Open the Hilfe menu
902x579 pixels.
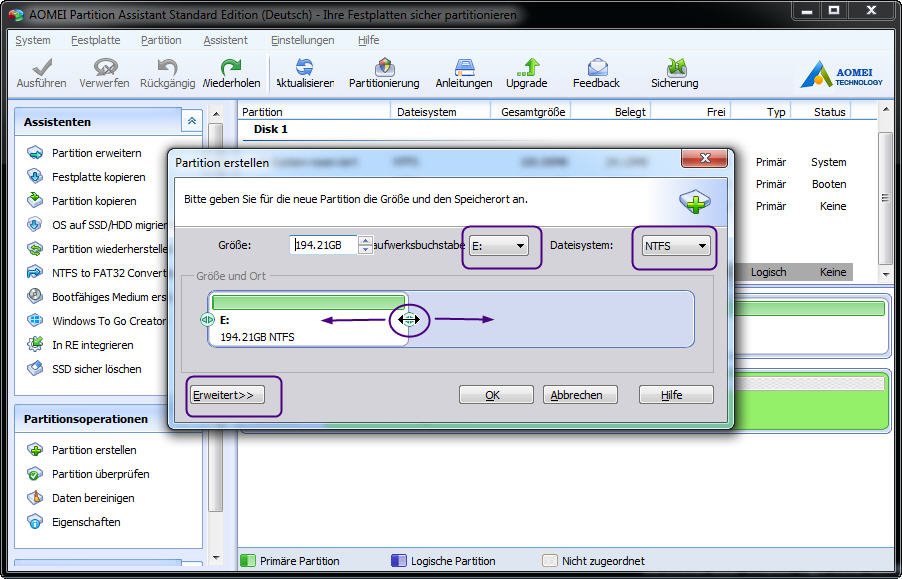[368, 40]
